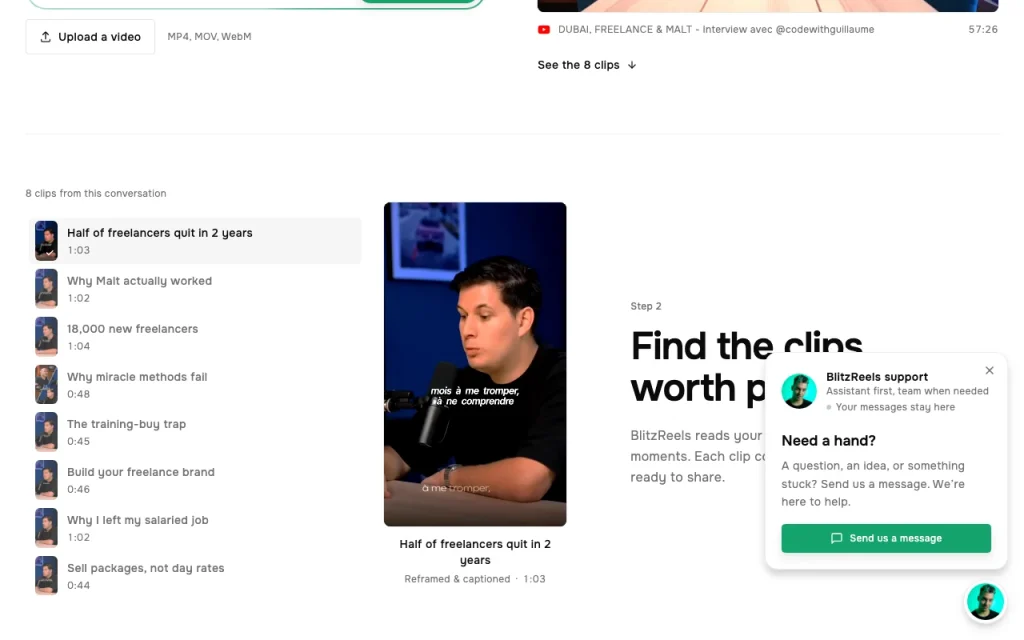Click the 1:04 duration of 18,000 new freelancers

pyautogui.click(x=78, y=346)
